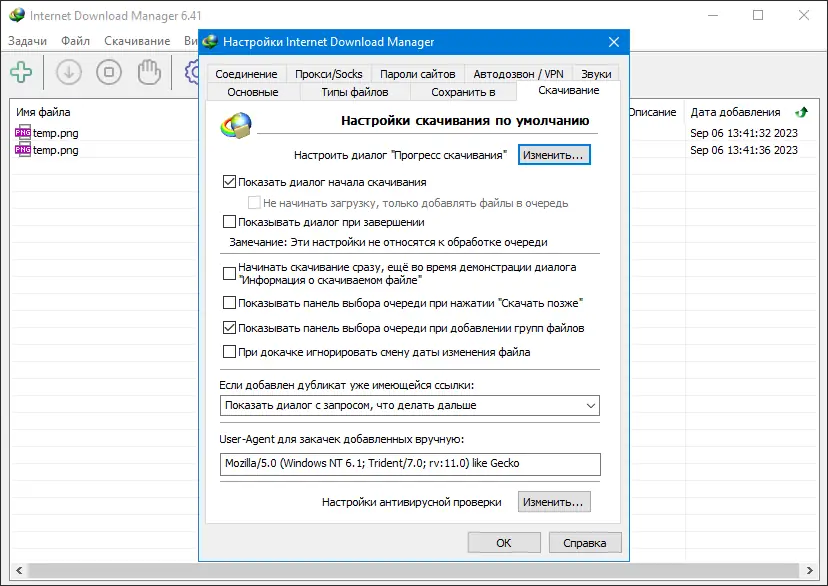Screen dimensions: 828x586
Task: Click the Stop download square icon
Action: [109, 72]
